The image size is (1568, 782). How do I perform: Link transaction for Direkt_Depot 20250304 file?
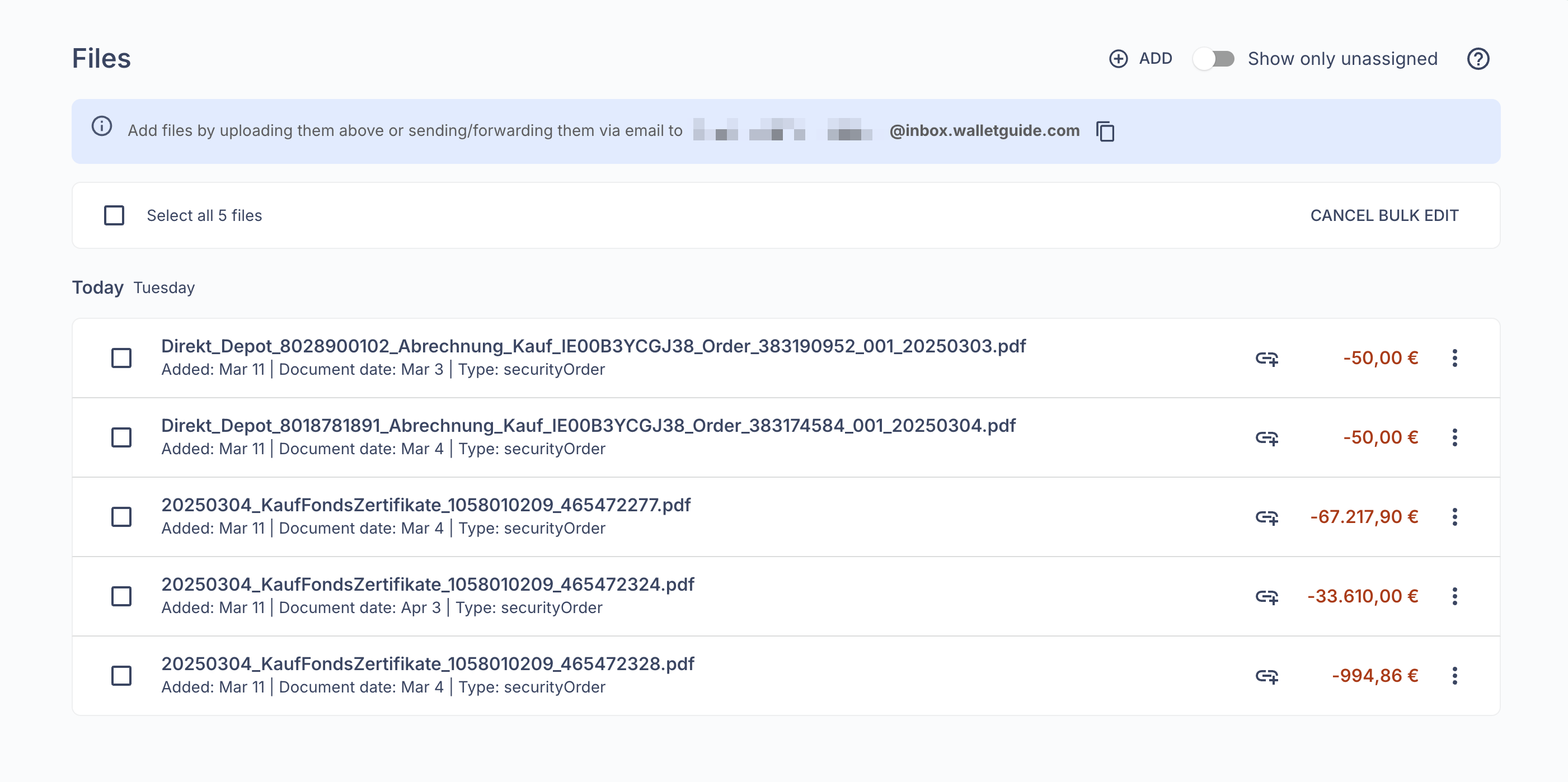tap(1267, 437)
